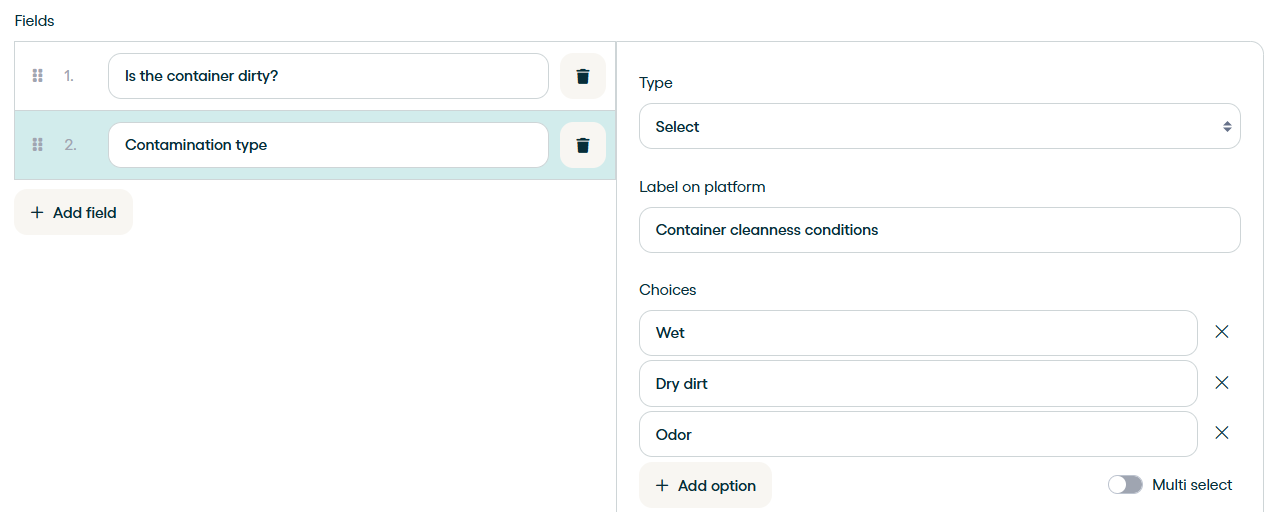This screenshot has height=512, width=1276.
Task: Click Add field button
Action: coord(73,212)
